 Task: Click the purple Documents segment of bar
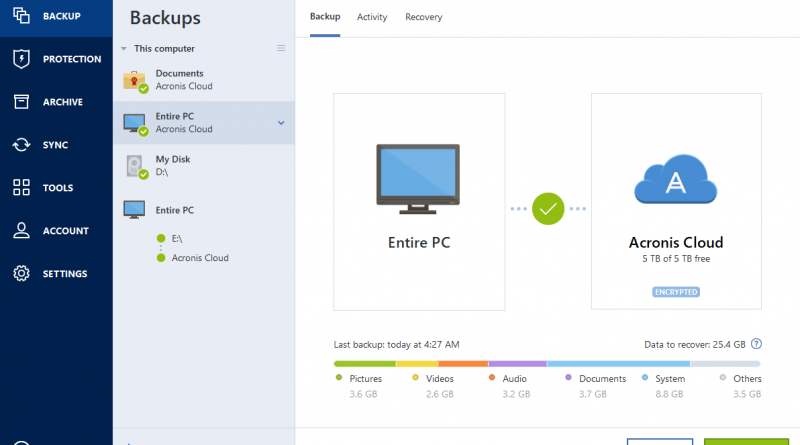pos(517,364)
